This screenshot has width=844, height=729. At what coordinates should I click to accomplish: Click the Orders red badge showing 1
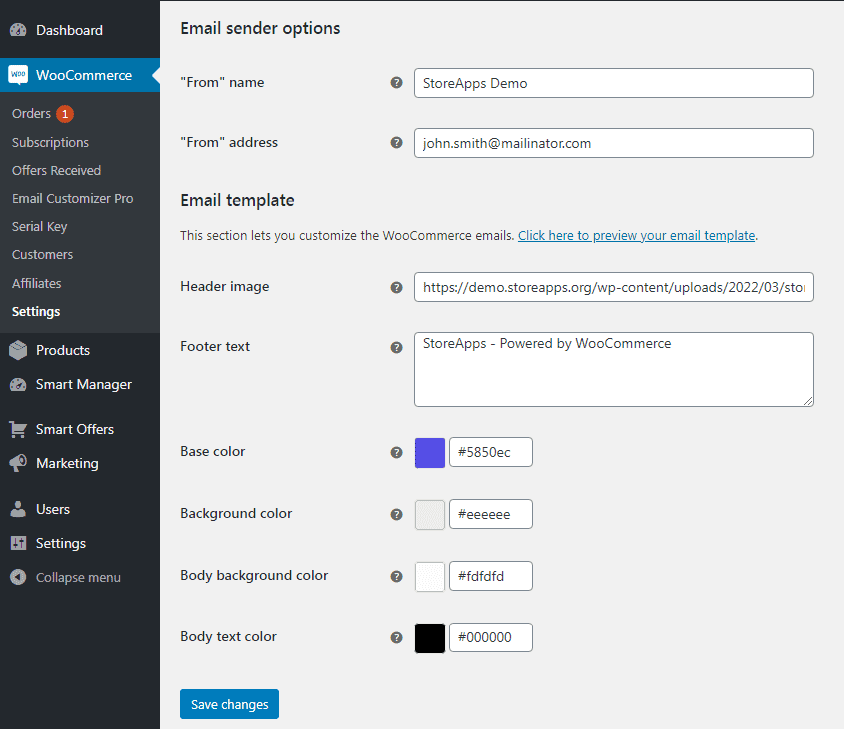[x=65, y=114]
